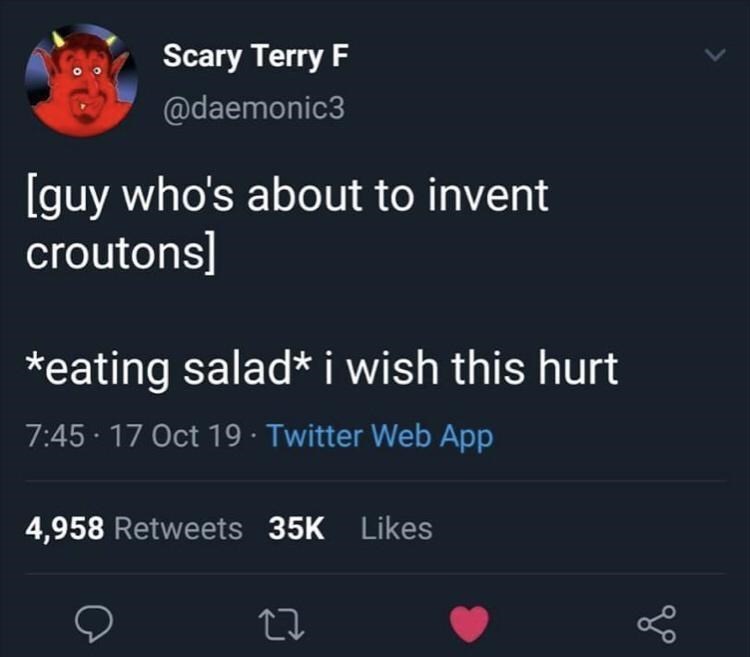
Task: Click the 35K like count number
Action: (297, 527)
